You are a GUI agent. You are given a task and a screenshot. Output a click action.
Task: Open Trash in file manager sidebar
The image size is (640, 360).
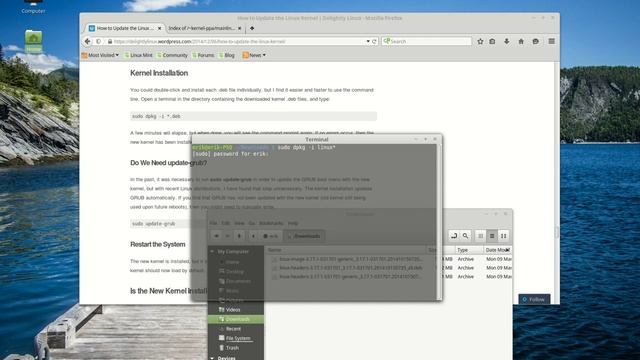tap(232, 348)
